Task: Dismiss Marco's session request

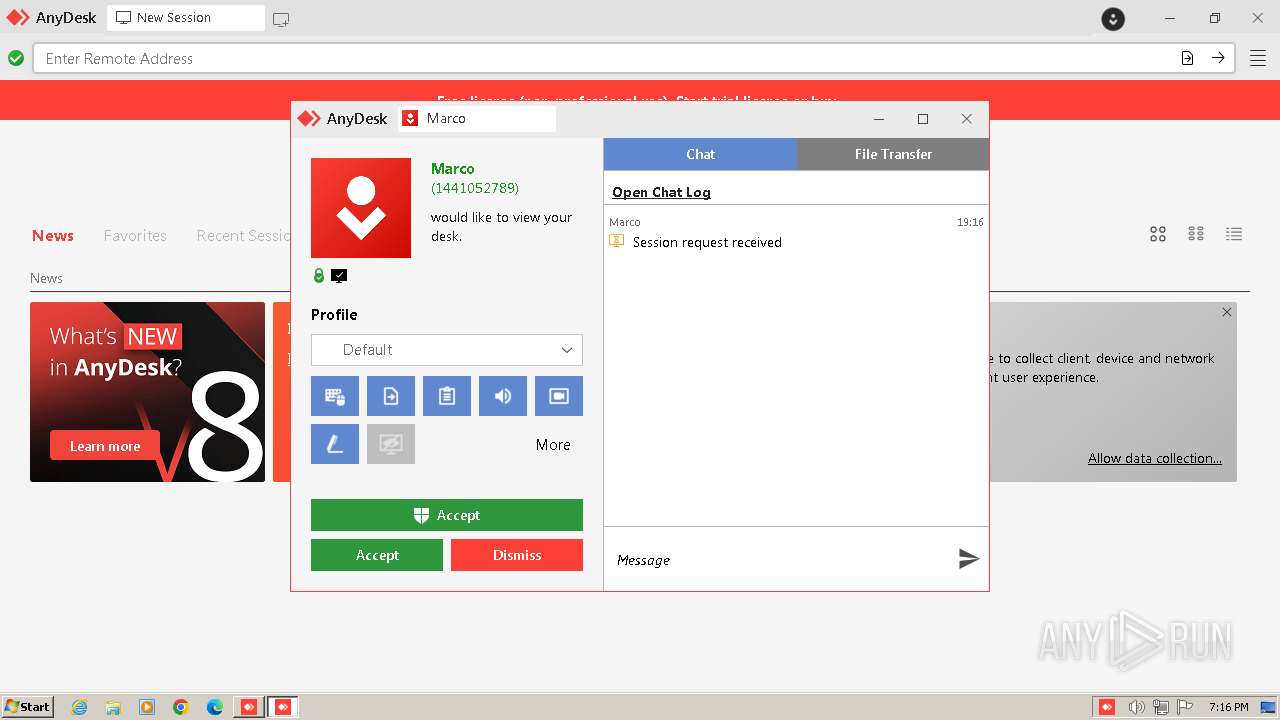Action: click(517, 555)
